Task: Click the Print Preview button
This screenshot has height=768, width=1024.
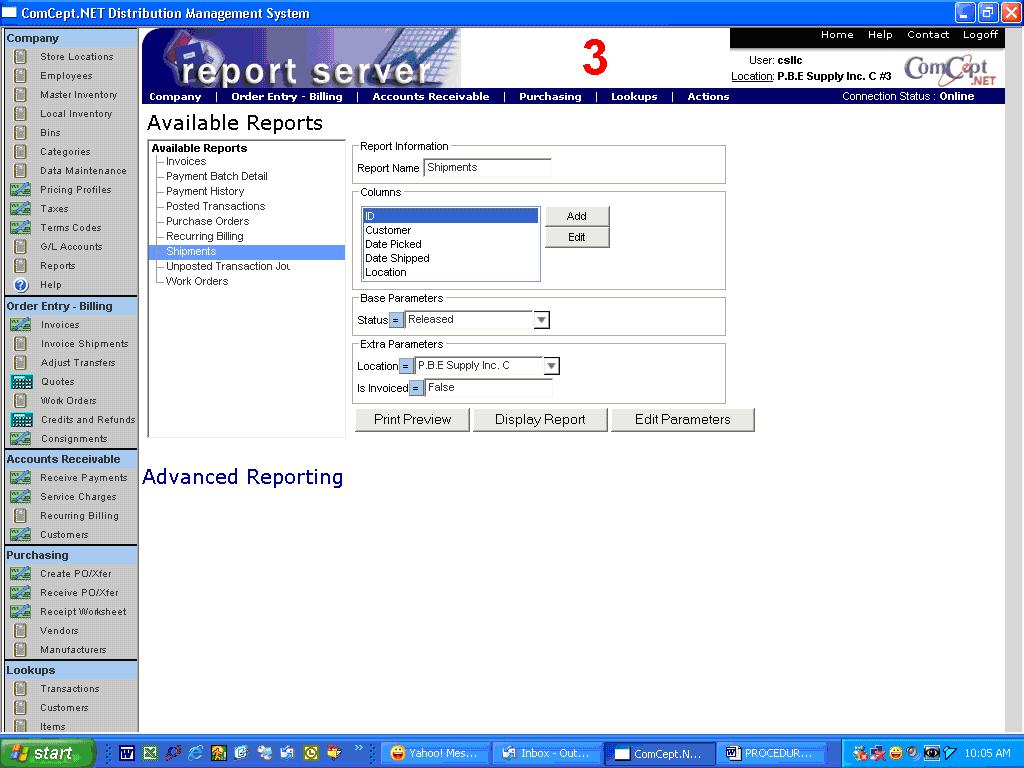Action: tap(412, 420)
